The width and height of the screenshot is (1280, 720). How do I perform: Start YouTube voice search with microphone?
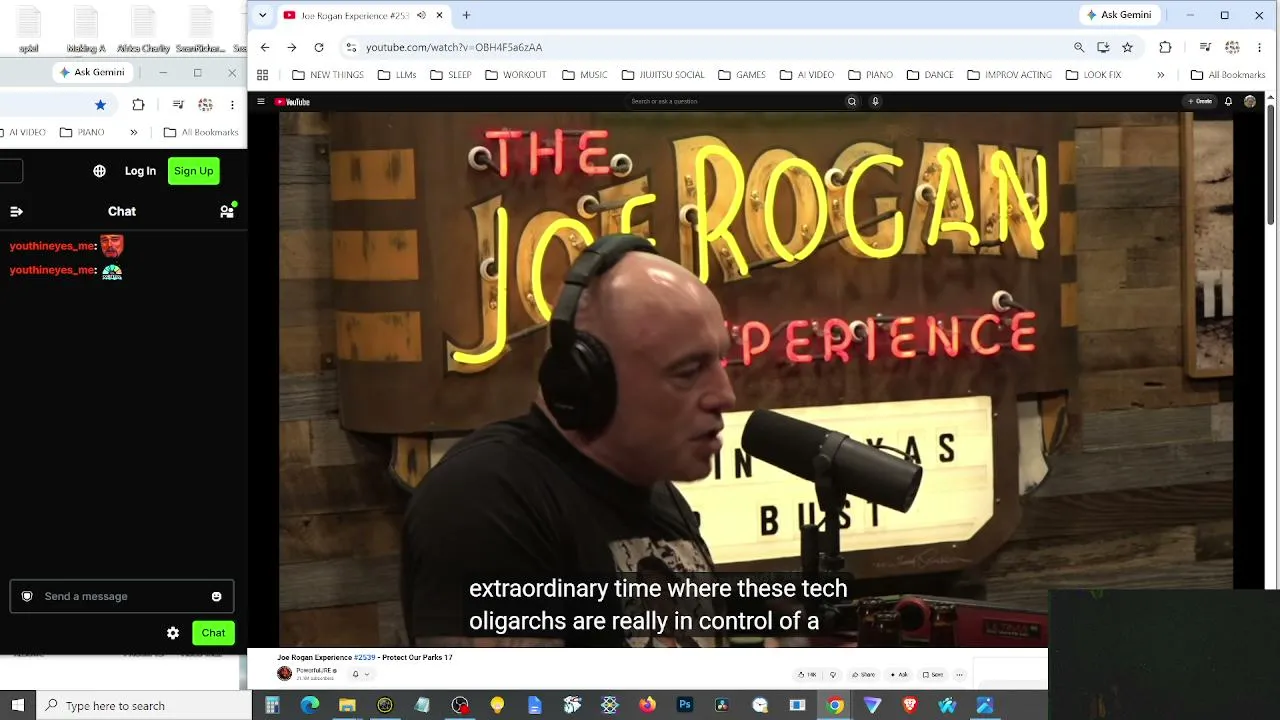click(x=875, y=101)
